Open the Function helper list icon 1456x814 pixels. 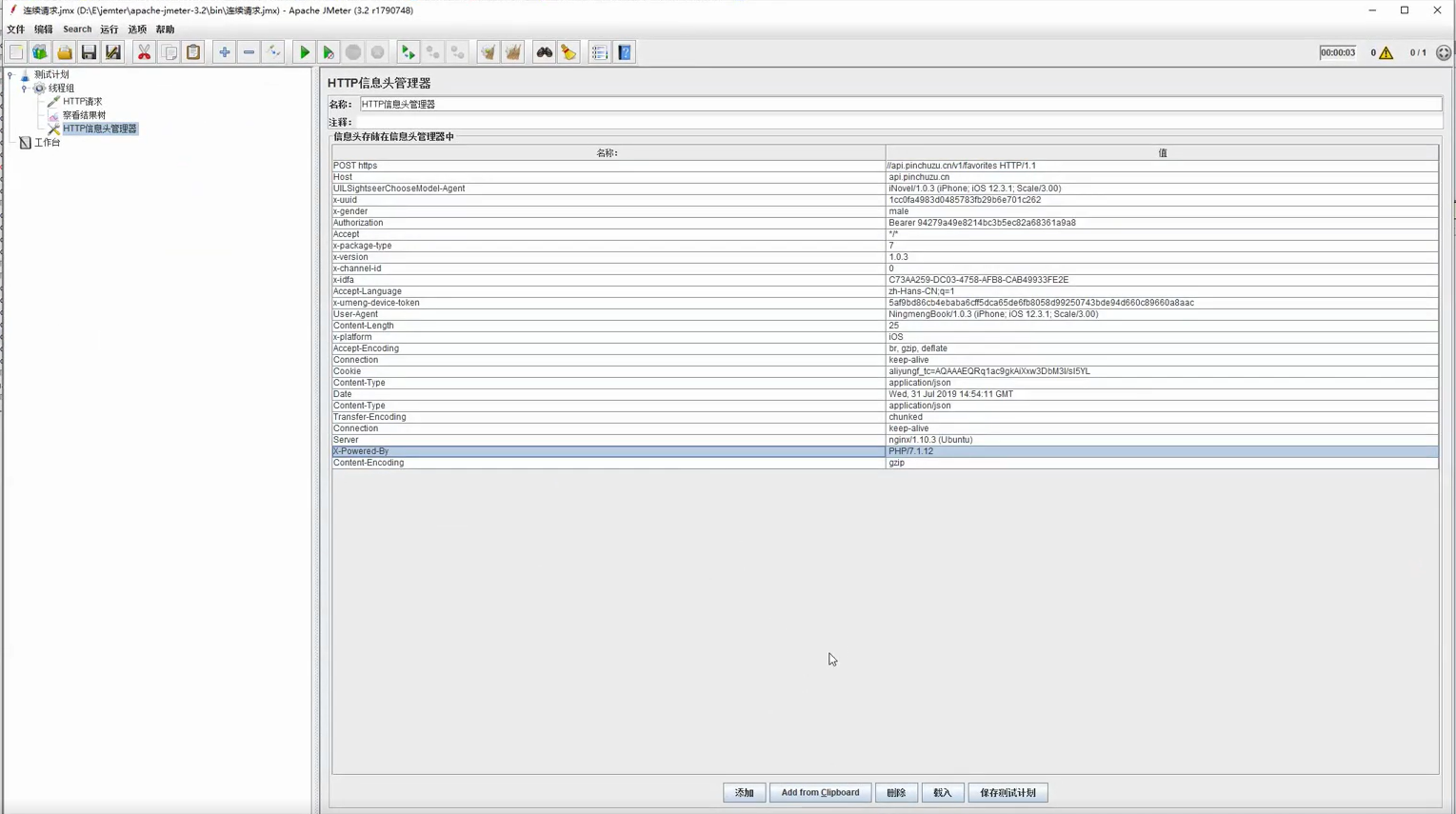click(599, 52)
